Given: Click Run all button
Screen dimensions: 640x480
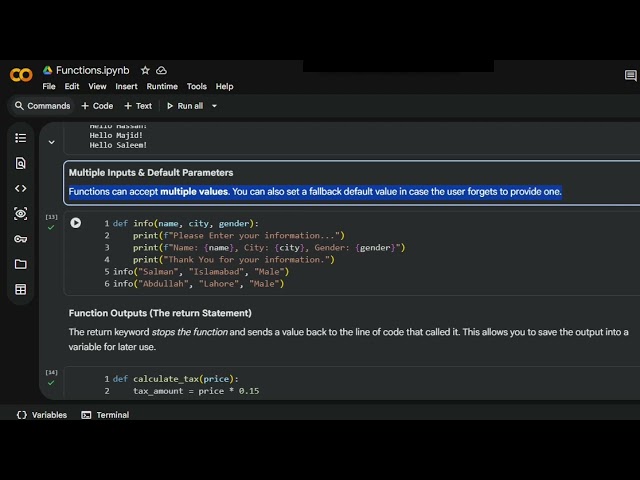Looking at the screenshot, I should [185, 106].
